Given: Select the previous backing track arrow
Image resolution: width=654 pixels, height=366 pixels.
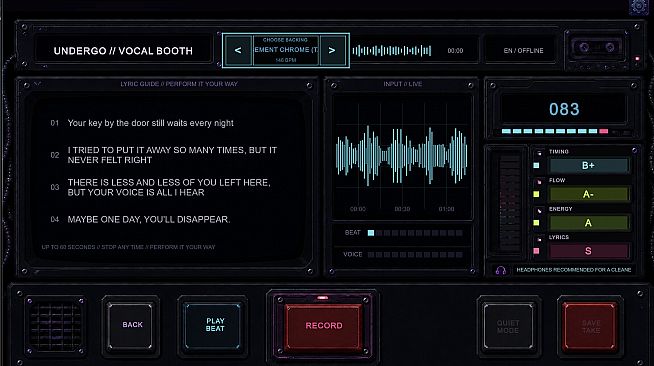Looking at the screenshot, I should [x=238, y=50].
